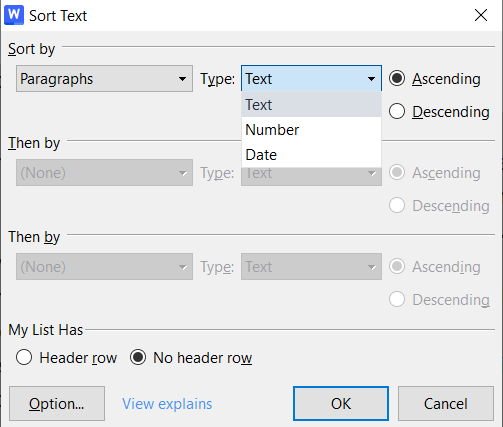Select Descending for Sort by
This screenshot has width=503, height=427.
click(439, 112)
